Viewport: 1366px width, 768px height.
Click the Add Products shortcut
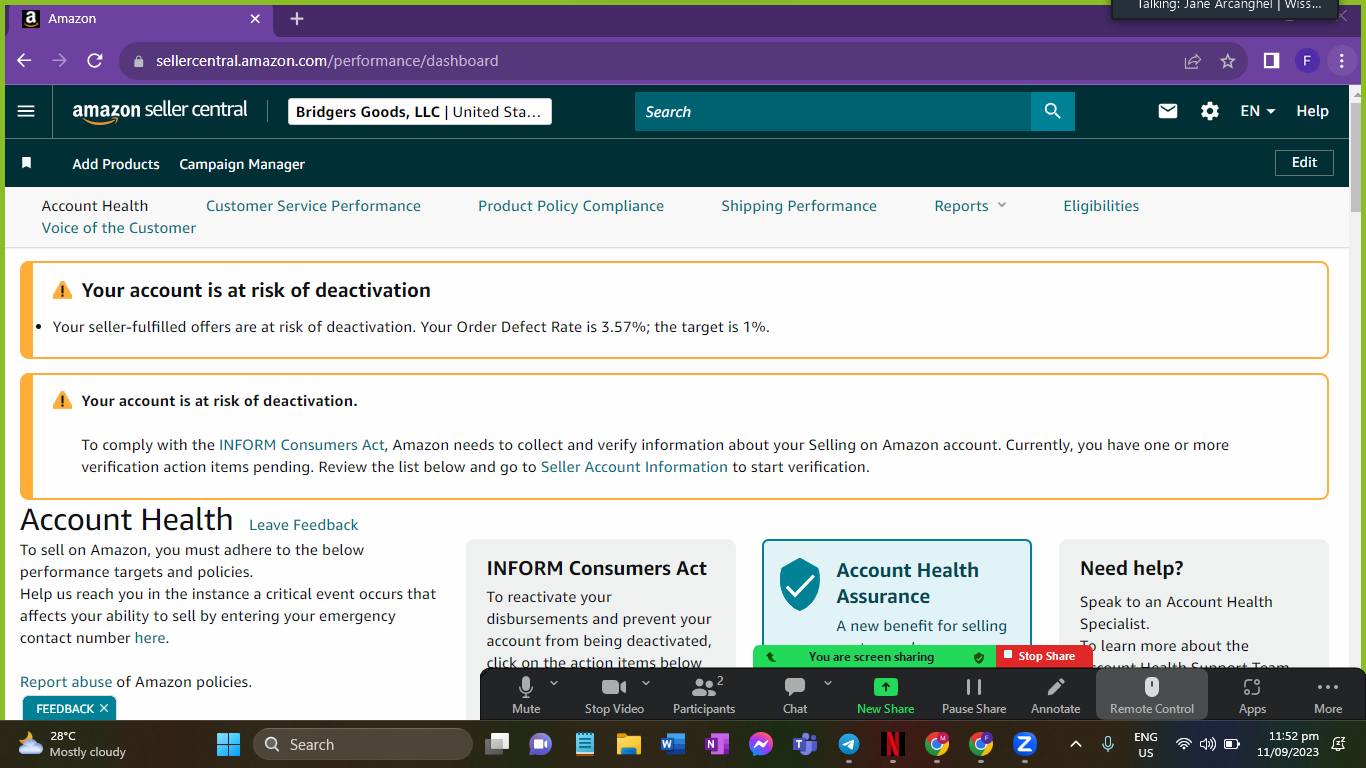(116, 164)
